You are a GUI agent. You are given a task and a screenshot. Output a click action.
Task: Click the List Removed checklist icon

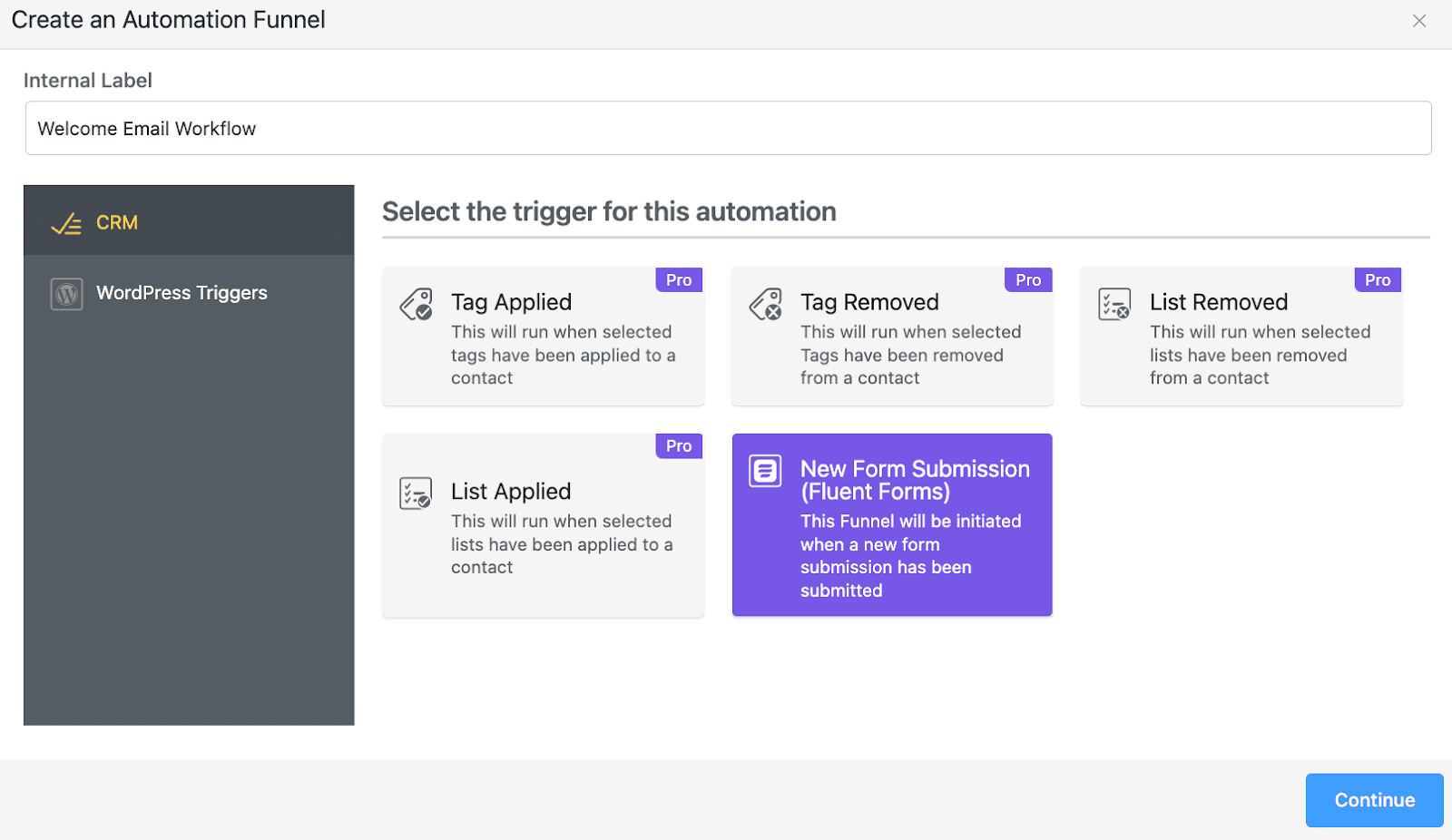tap(1114, 305)
